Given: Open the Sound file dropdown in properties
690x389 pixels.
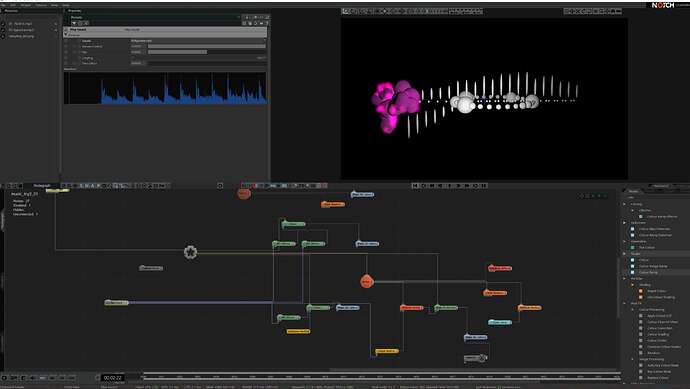Looking at the screenshot, I should coord(198,40).
